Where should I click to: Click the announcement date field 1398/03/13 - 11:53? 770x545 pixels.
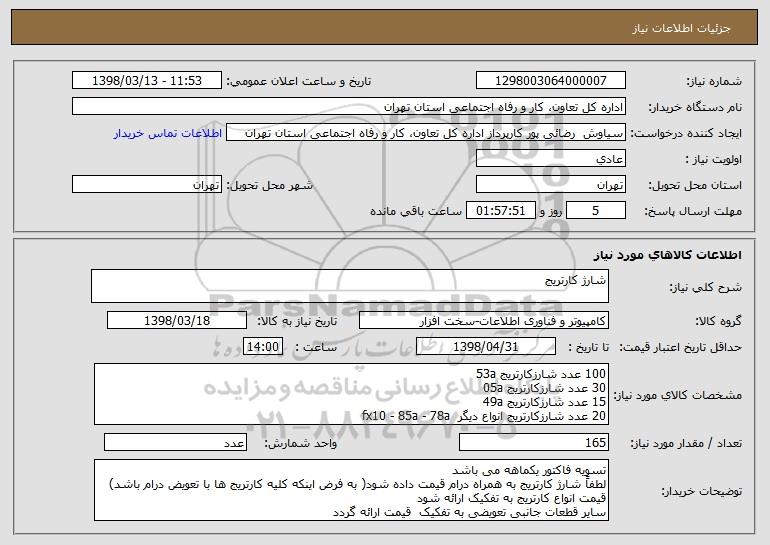(147, 80)
